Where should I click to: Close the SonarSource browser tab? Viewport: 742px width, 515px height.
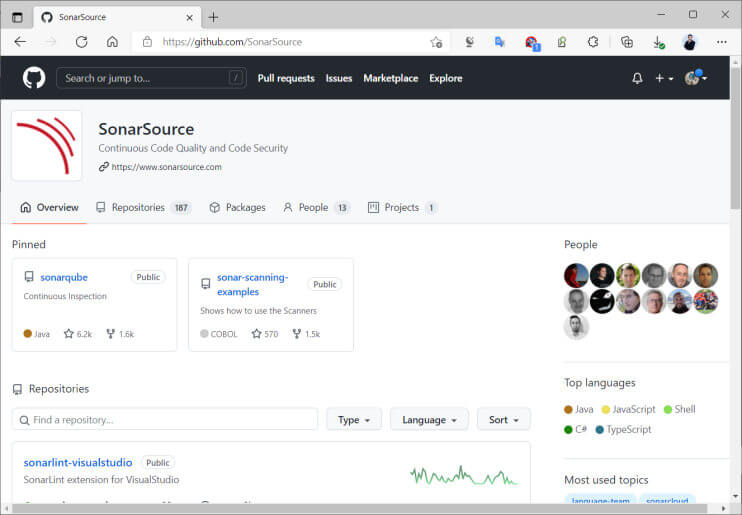pyautogui.click(x=189, y=18)
